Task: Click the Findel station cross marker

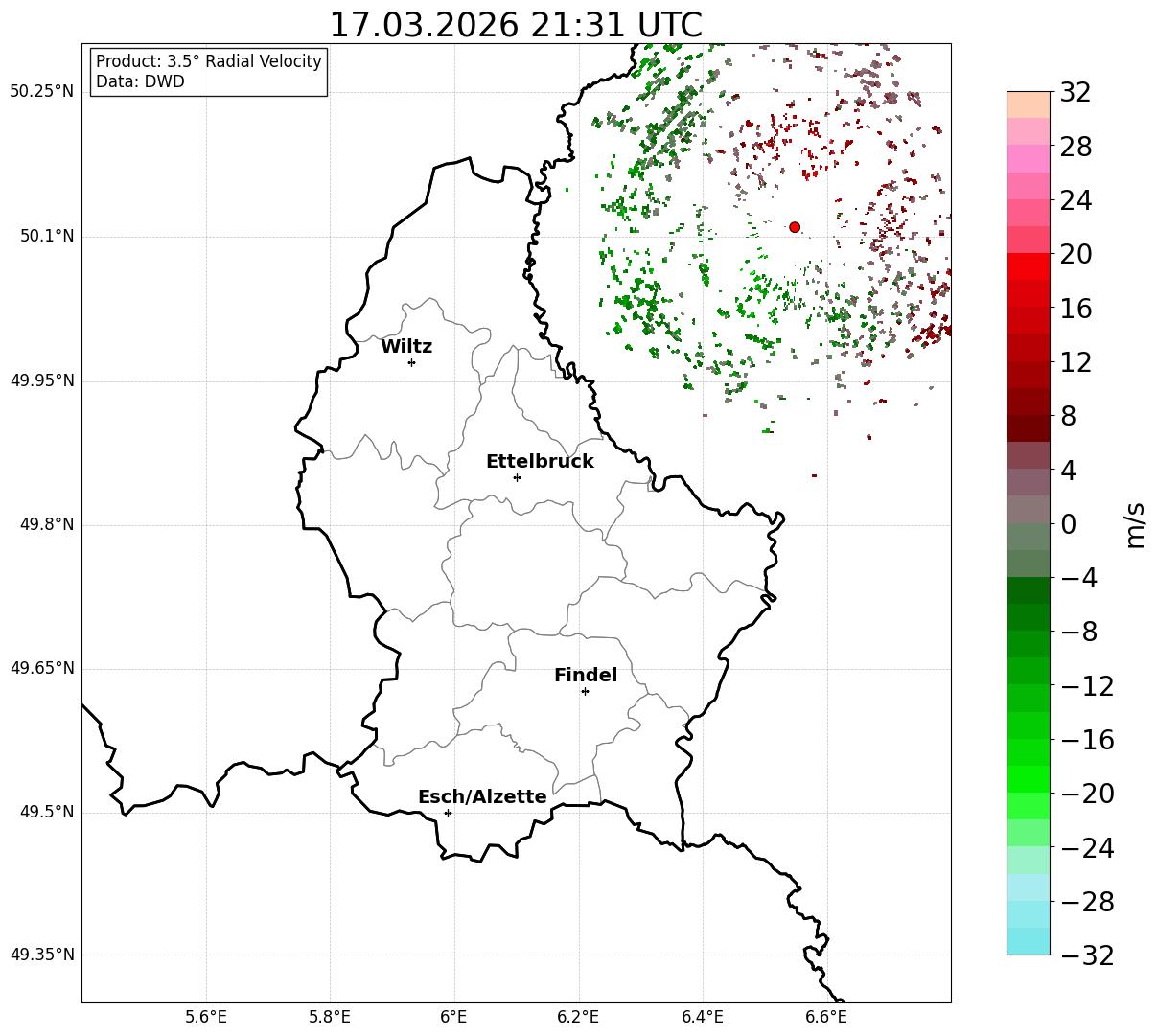Action: (x=585, y=691)
